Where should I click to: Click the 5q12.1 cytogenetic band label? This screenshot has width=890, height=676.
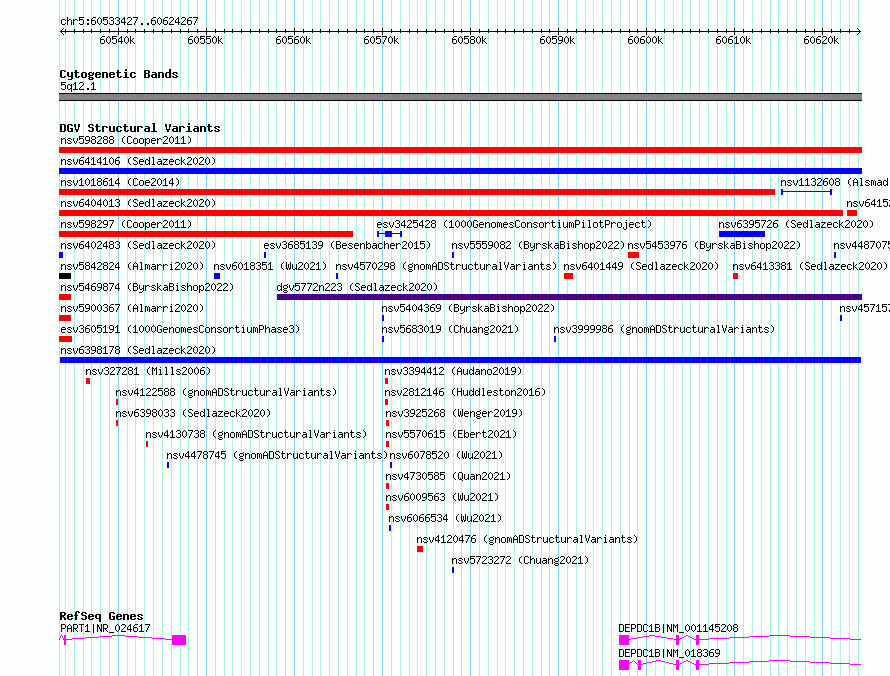pos(78,86)
